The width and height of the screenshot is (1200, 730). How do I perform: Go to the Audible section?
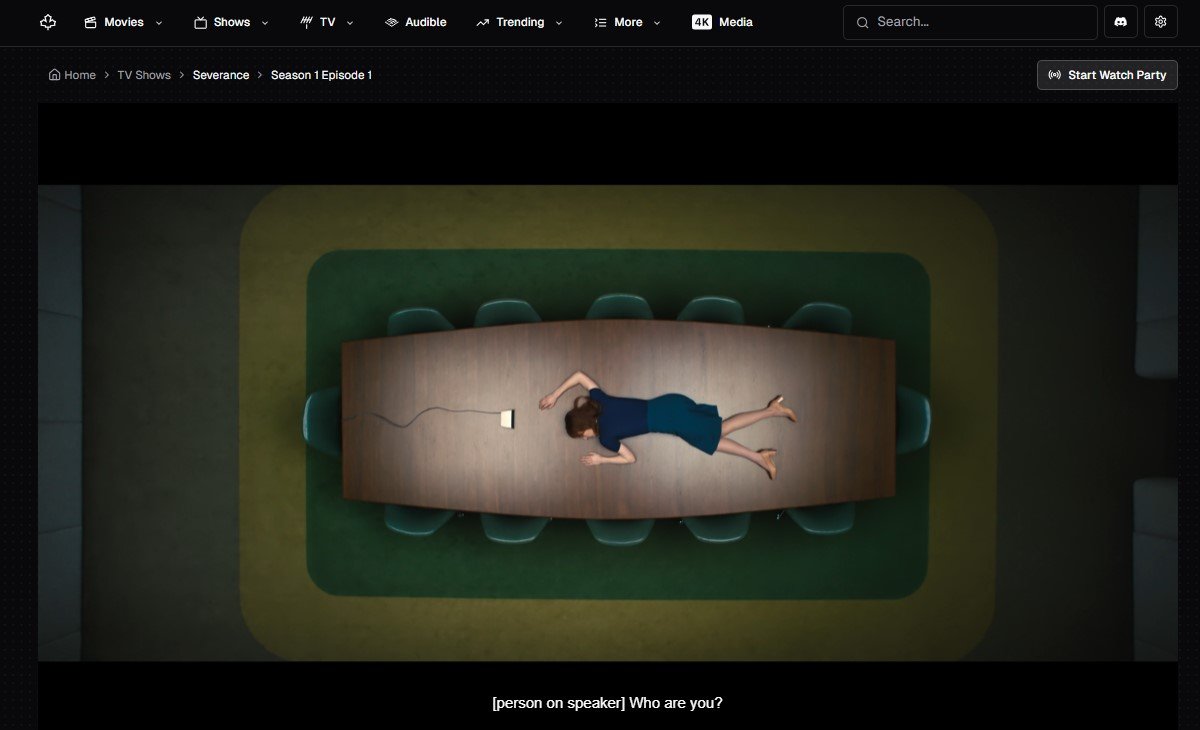click(416, 22)
